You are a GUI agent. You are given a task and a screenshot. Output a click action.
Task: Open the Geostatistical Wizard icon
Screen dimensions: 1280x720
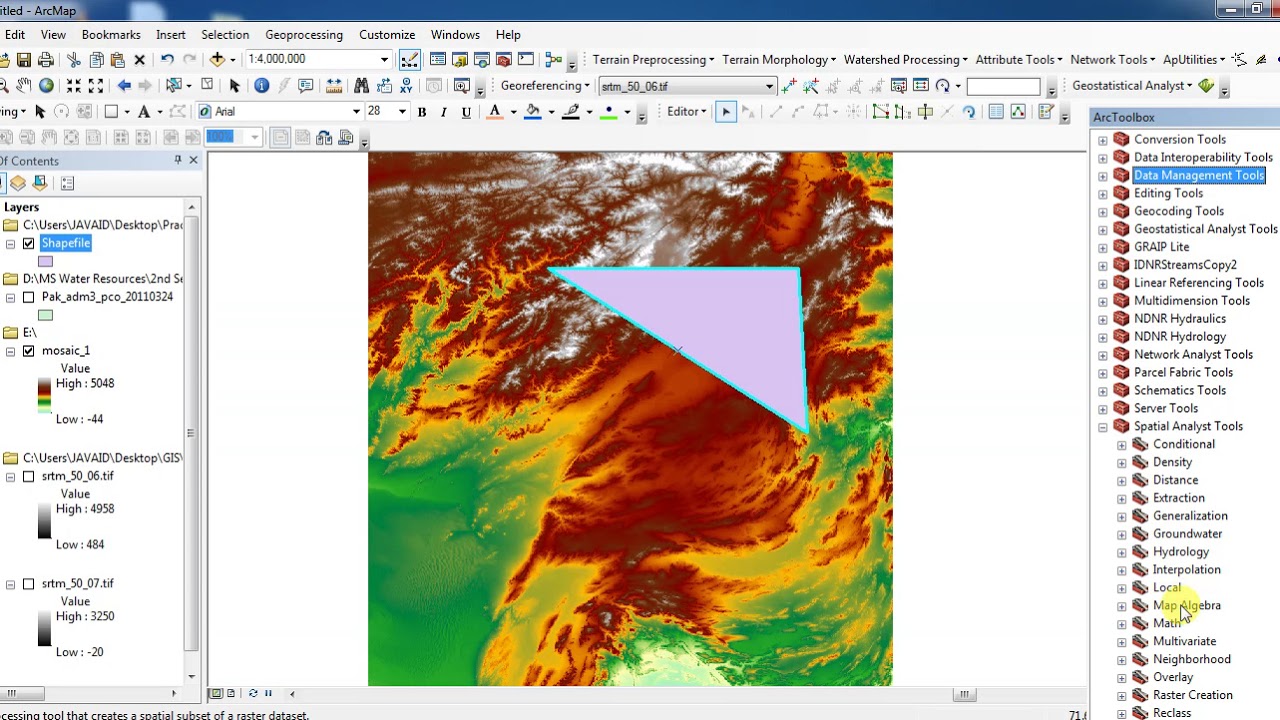coord(1206,85)
